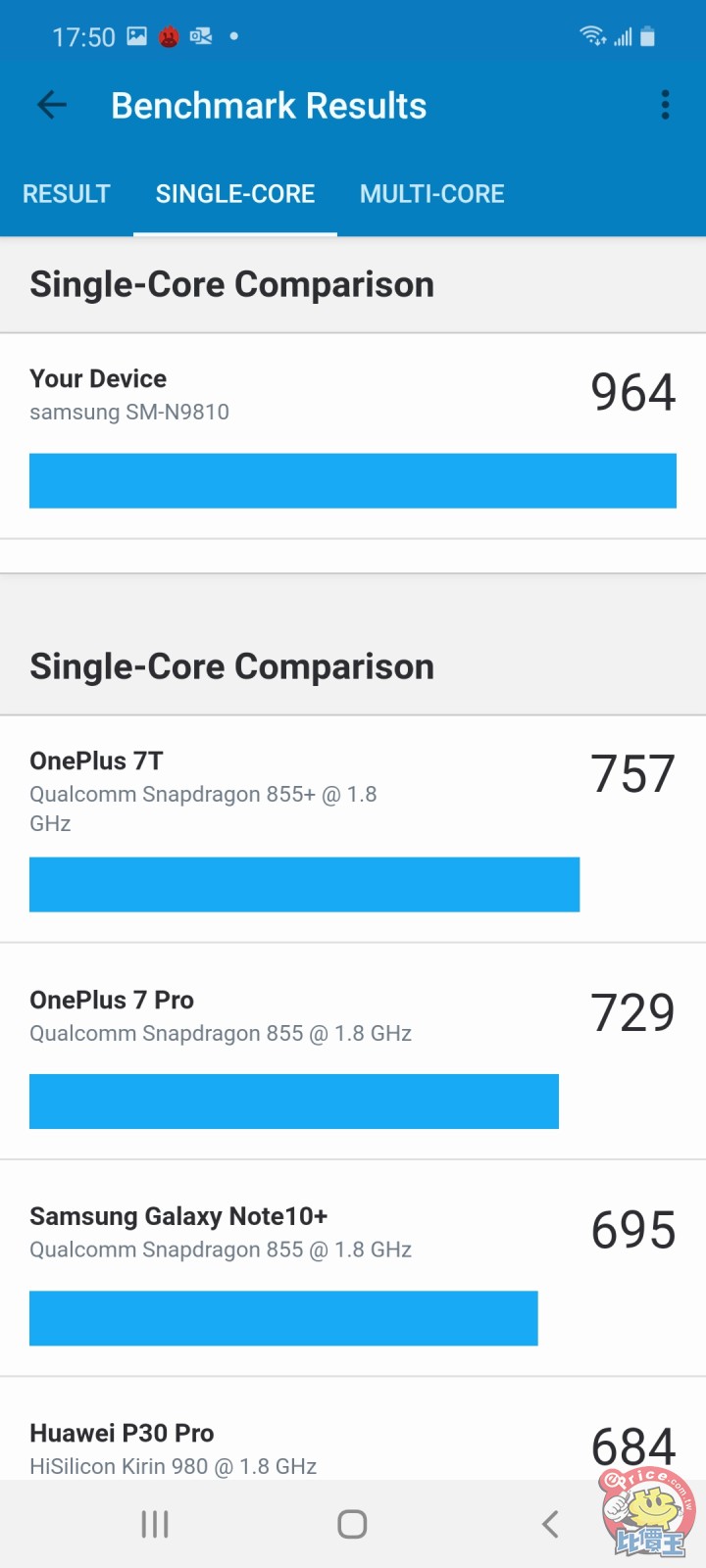Tap the blue score bar for OnePlus 7 Pro
The height and width of the screenshot is (1568, 706).
[x=294, y=1102]
